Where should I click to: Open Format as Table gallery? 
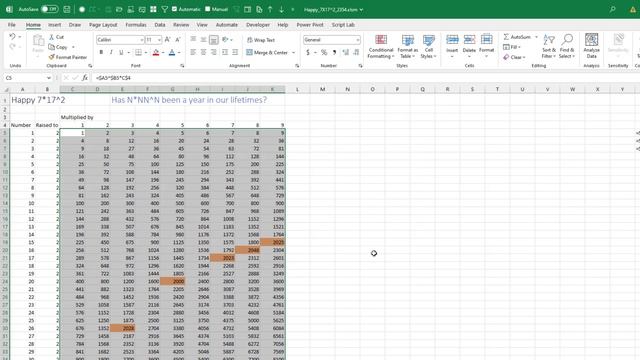point(407,47)
